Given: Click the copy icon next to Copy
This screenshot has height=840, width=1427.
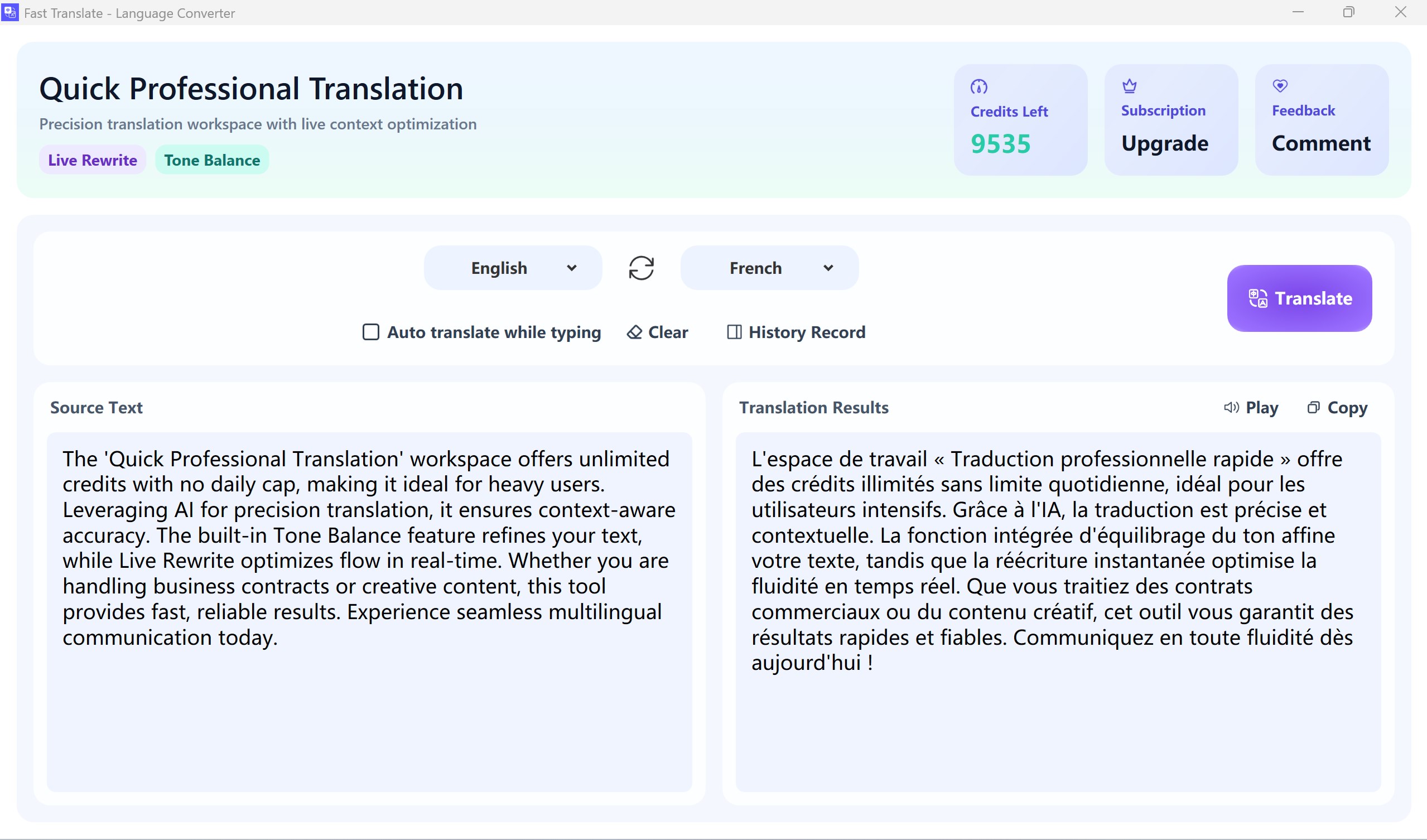Looking at the screenshot, I should pos(1313,408).
